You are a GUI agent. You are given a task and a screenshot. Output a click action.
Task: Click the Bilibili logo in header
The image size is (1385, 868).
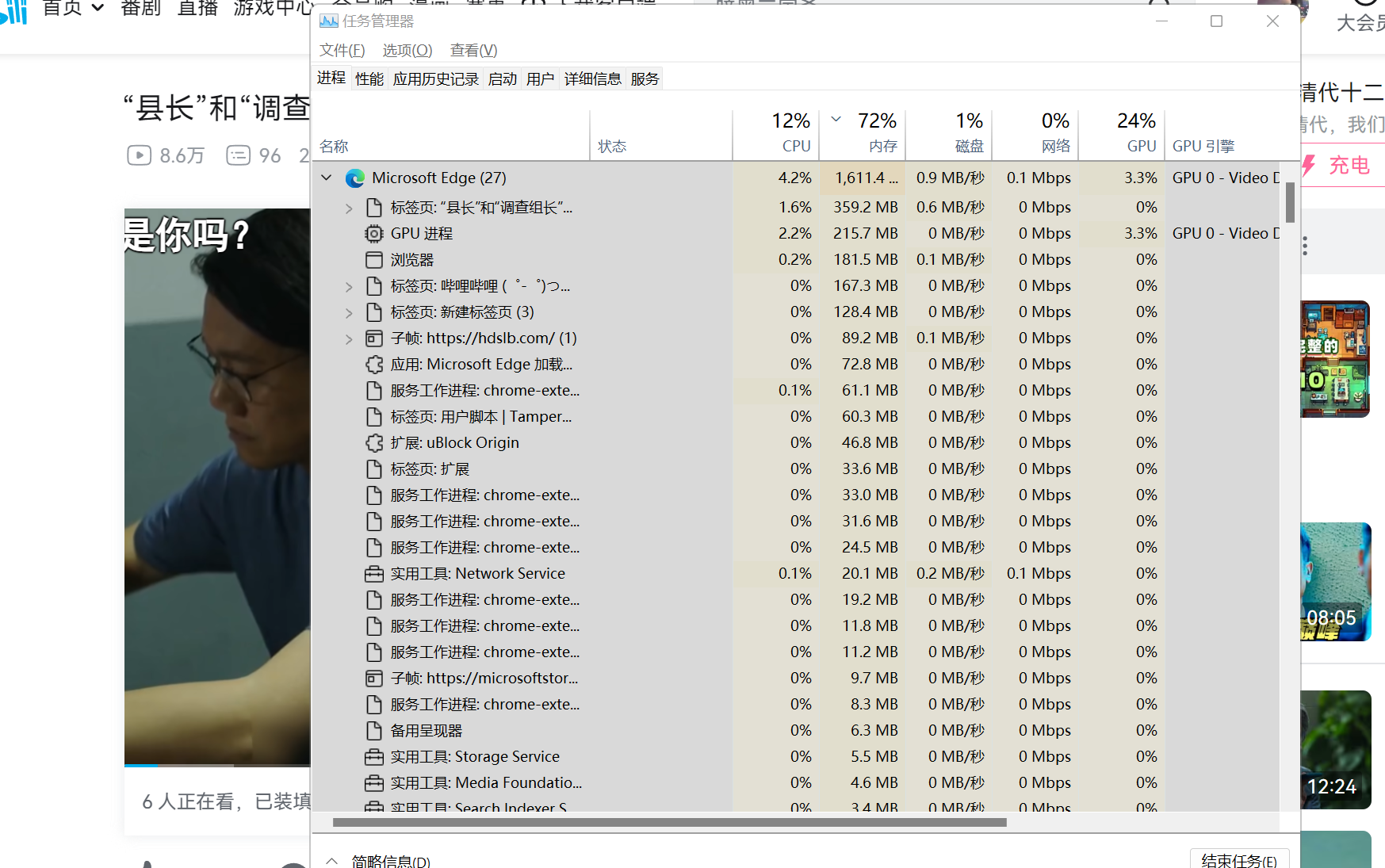pos(14,11)
